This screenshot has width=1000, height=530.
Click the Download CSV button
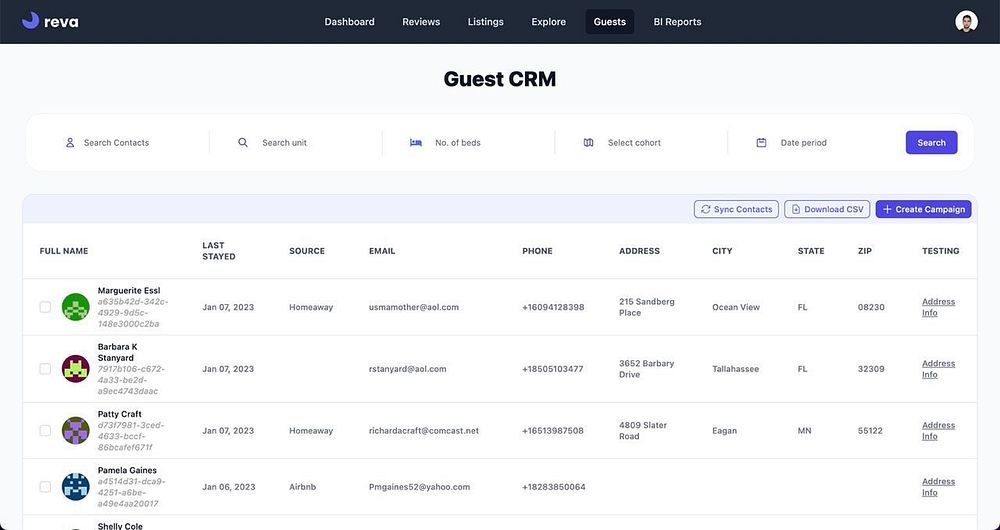coord(827,209)
